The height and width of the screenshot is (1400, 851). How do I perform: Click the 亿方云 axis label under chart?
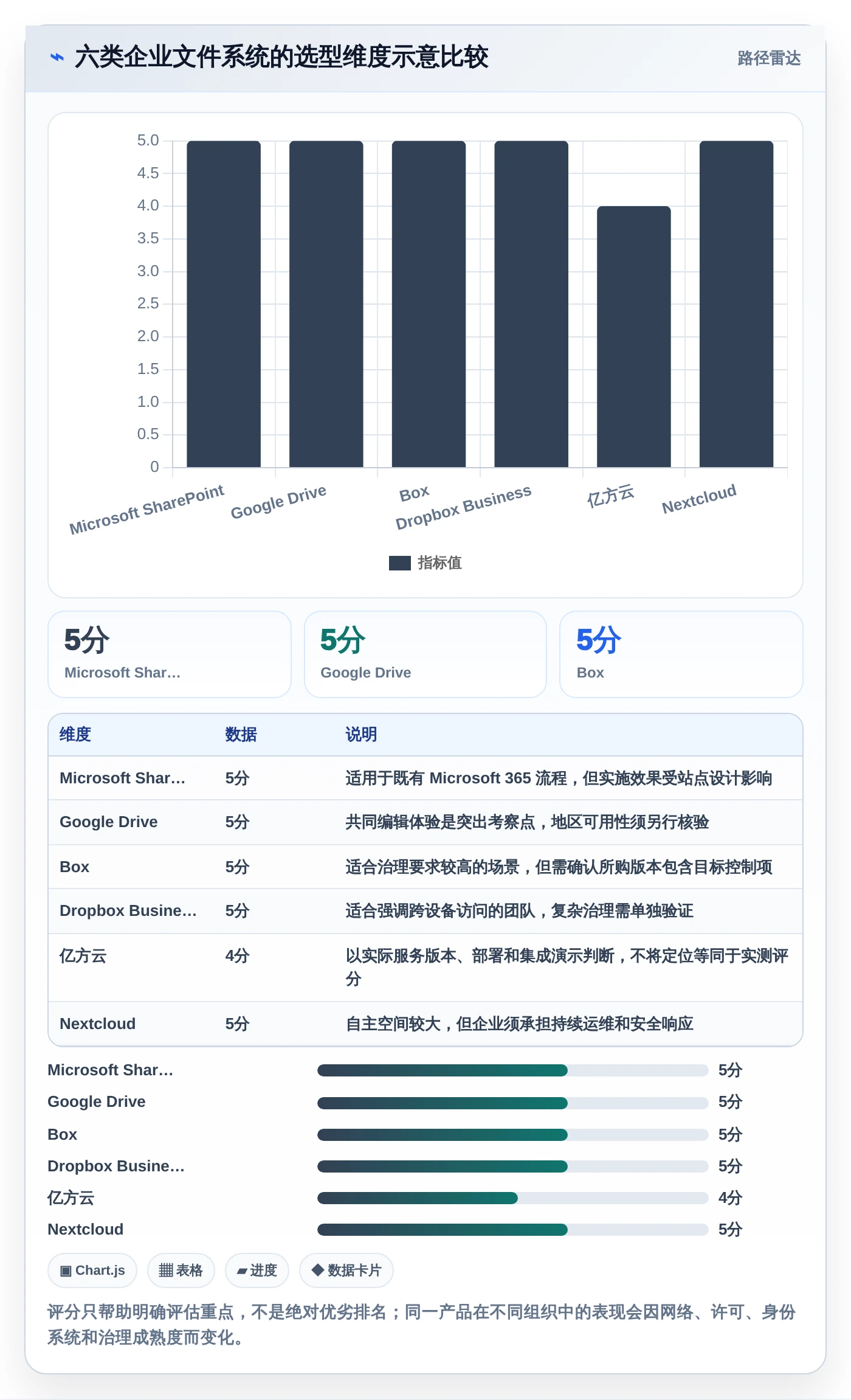click(610, 496)
